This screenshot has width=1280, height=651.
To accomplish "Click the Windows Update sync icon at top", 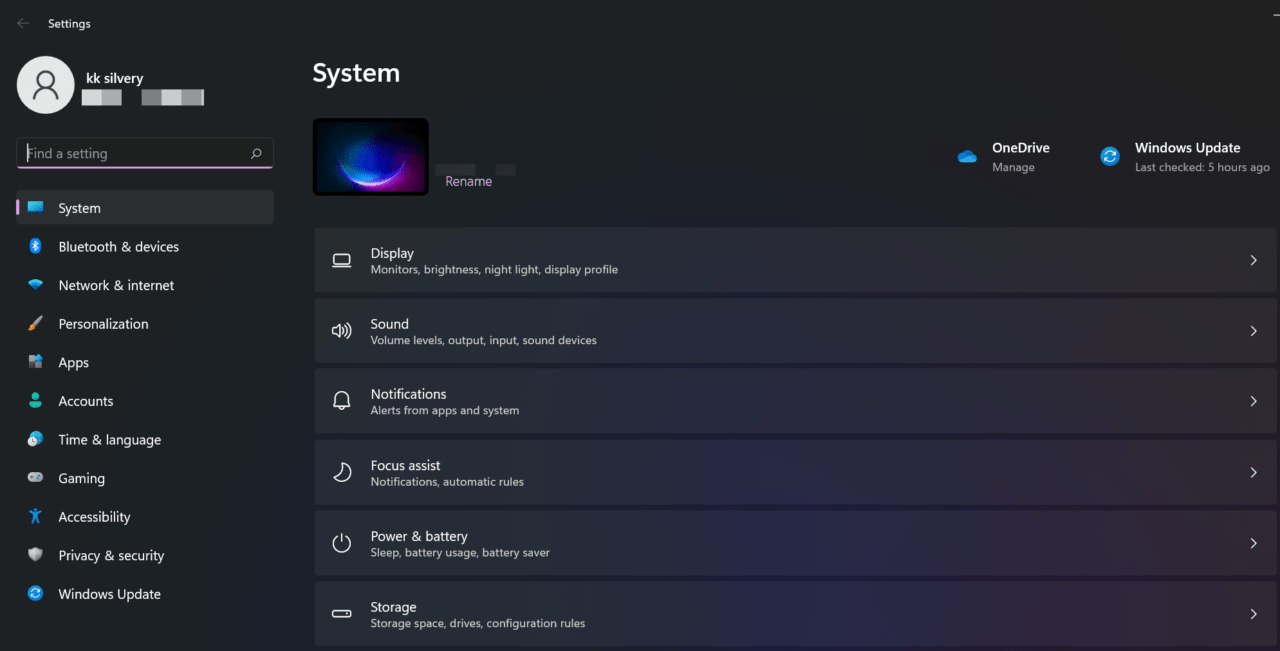I will tap(1110, 157).
